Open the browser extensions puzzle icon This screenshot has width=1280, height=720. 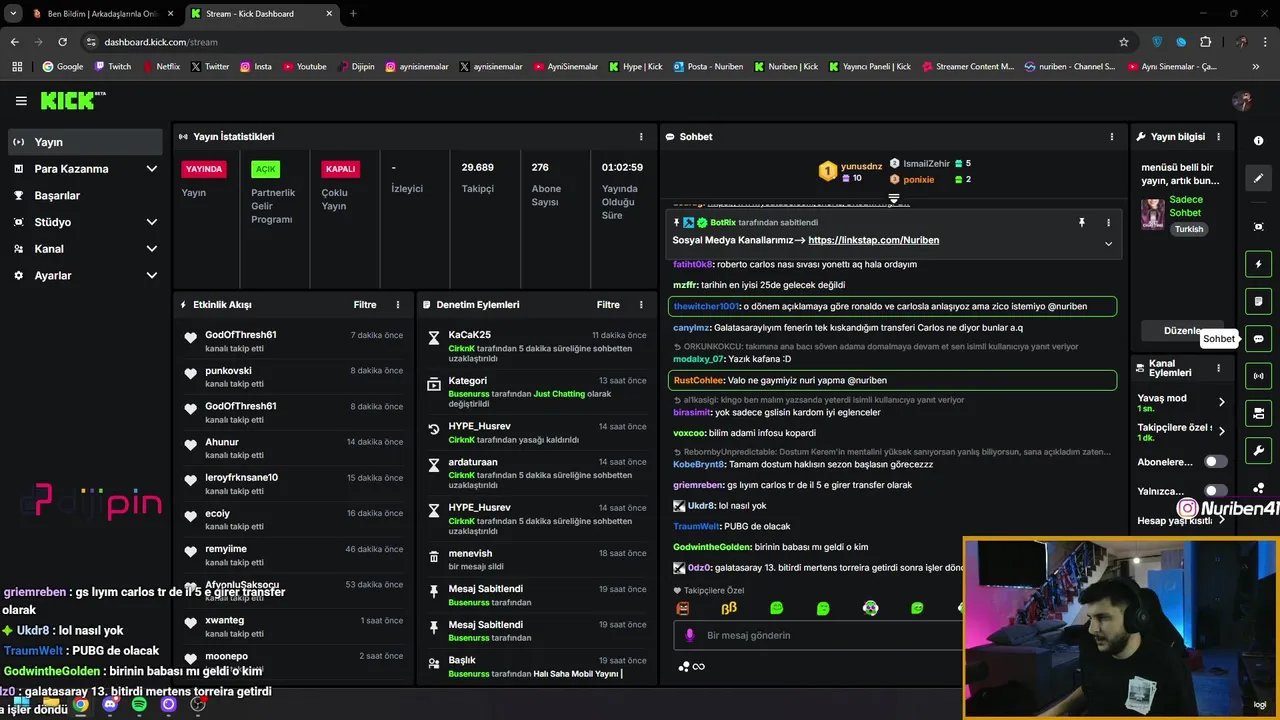1205,42
